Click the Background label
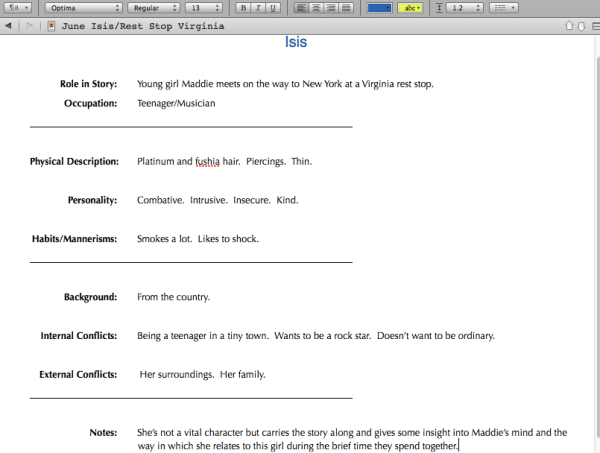The width and height of the screenshot is (600, 453). pyautogui.click(x=90, y=297)
